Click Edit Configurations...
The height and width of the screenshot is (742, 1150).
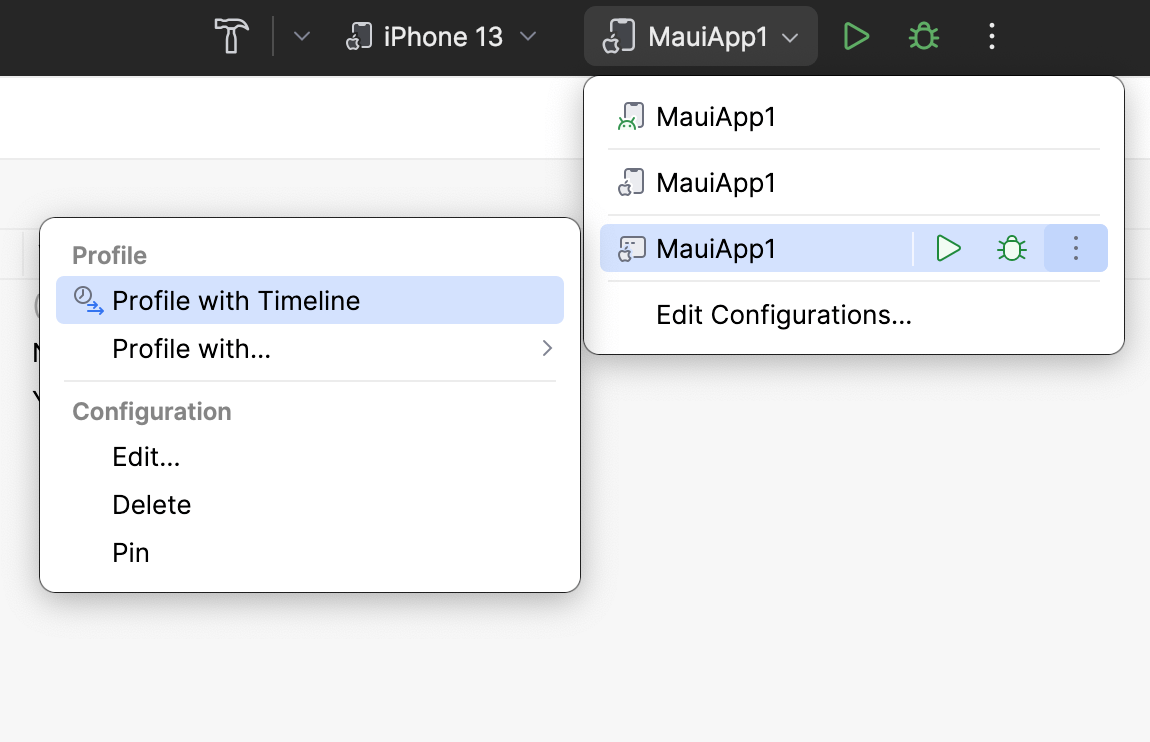click(x=783, y=315)
